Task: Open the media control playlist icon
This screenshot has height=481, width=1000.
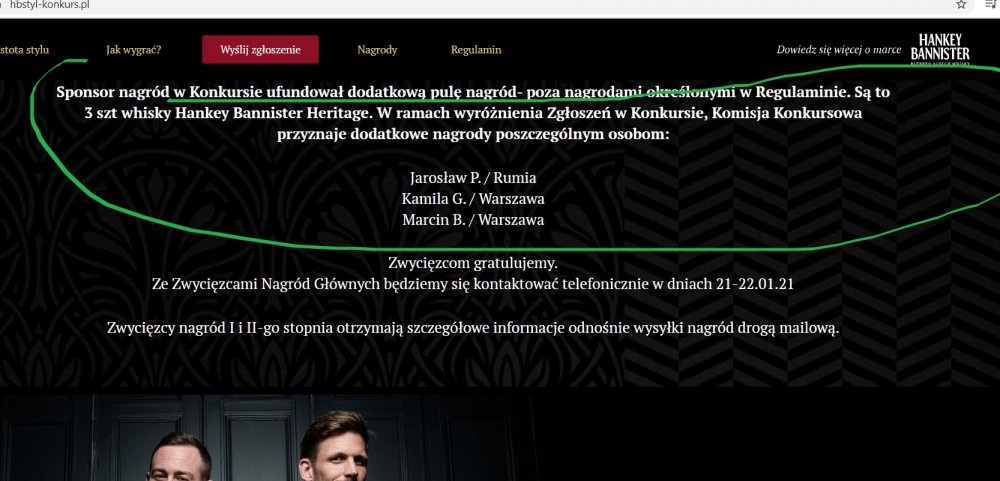Action: point(991,4)
